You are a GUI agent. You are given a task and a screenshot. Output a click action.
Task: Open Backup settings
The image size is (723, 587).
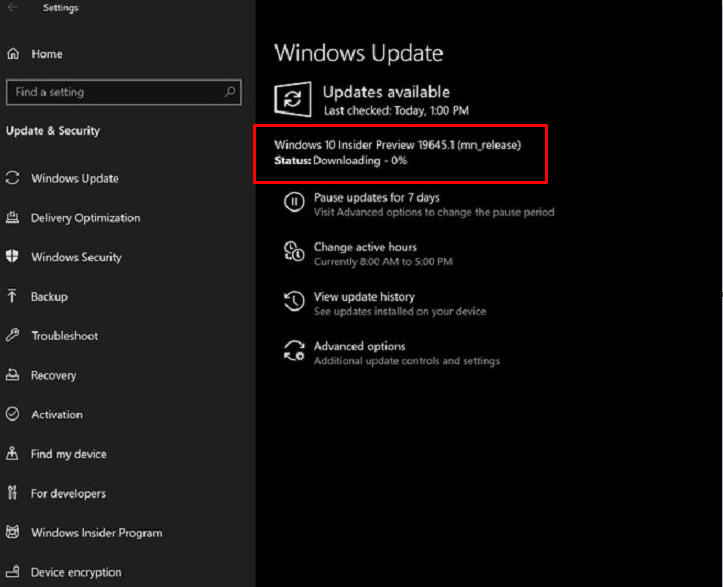[x=49, y=296]
